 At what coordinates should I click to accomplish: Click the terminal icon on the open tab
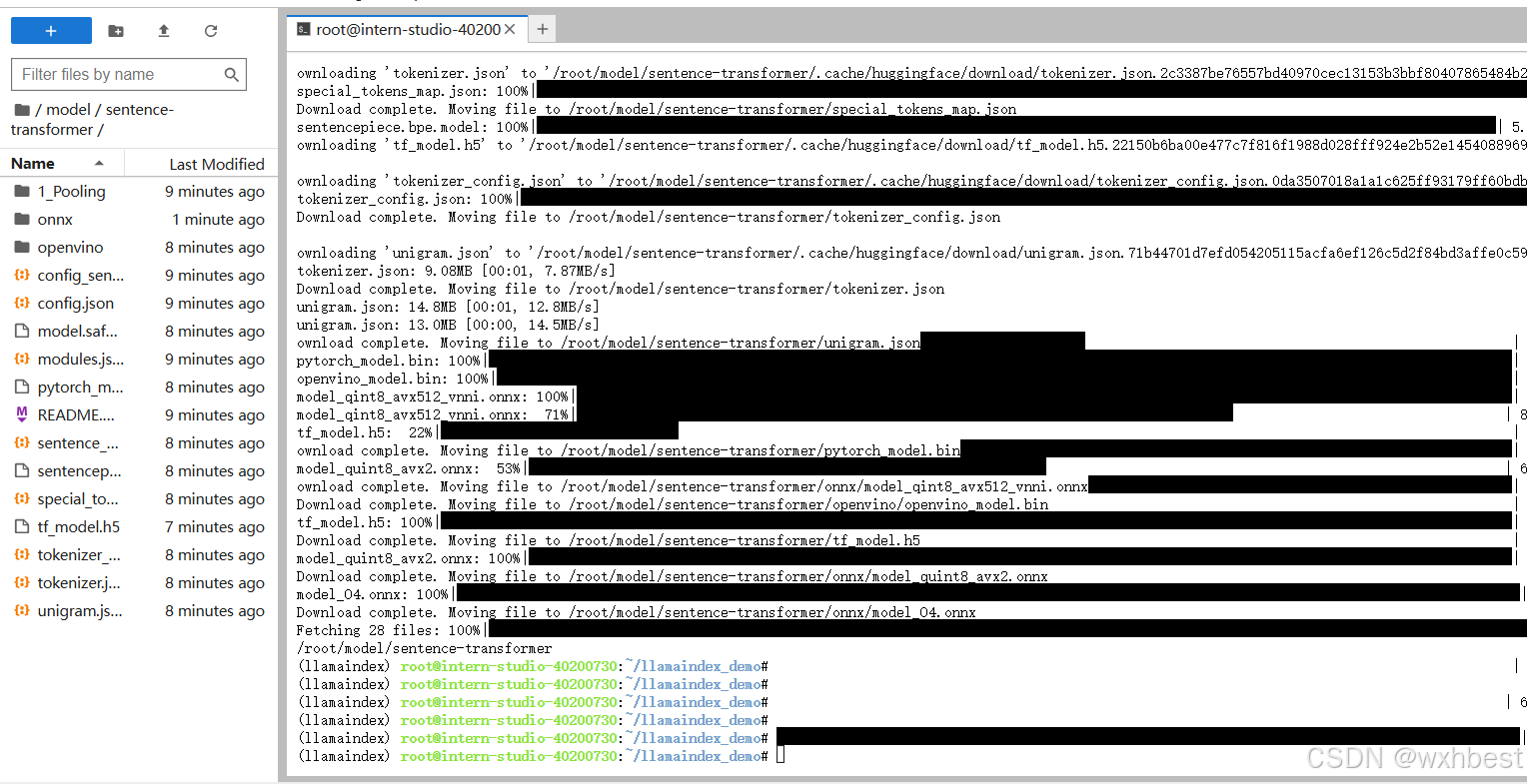(x=303, y=29)
